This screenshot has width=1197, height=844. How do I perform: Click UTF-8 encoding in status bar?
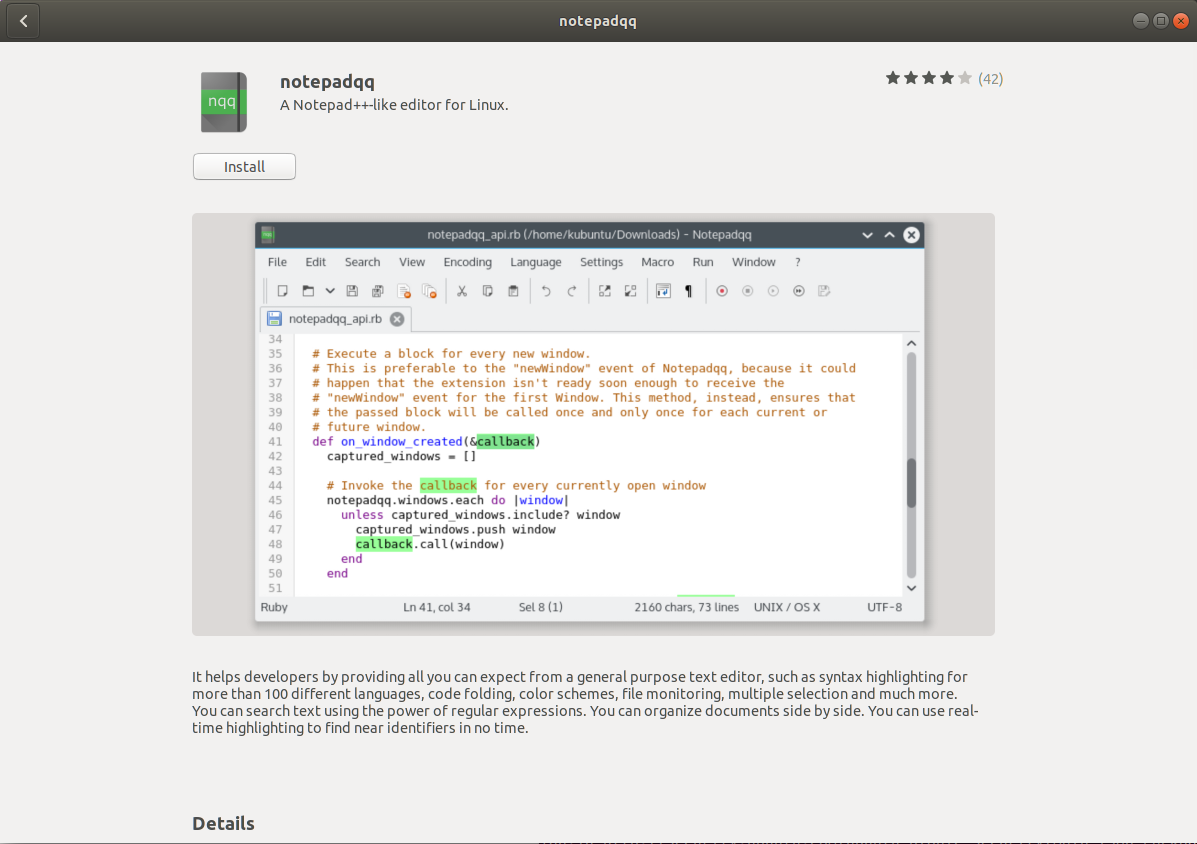pos(884,607)
